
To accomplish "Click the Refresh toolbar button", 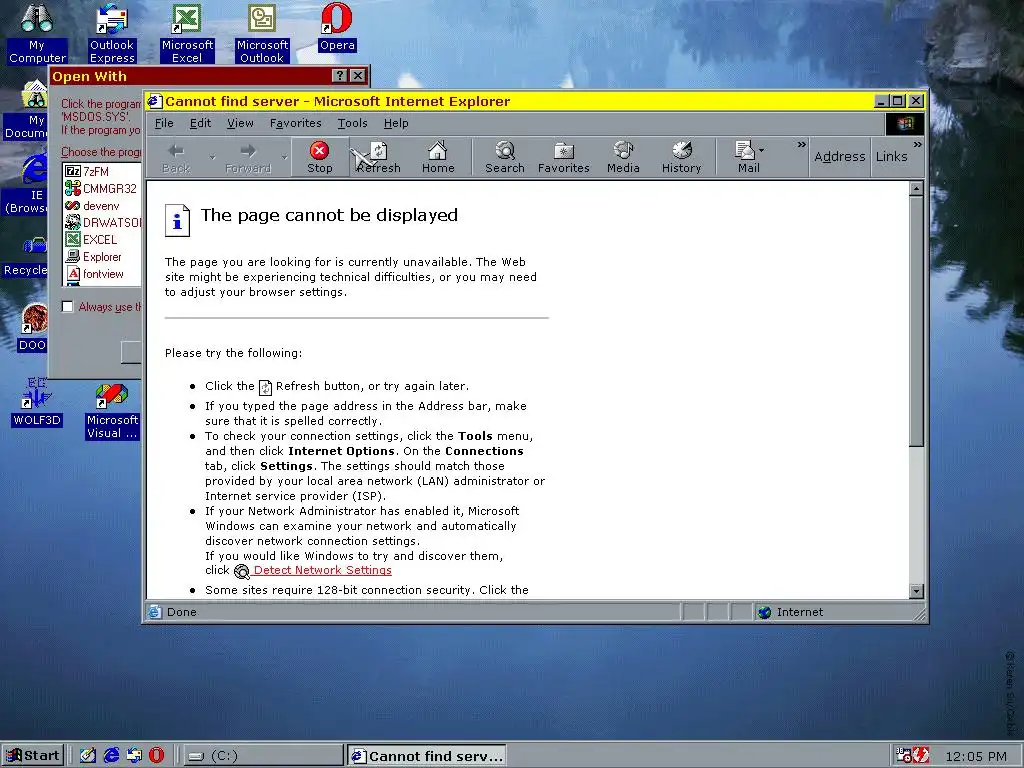I will tap(378, 157).
